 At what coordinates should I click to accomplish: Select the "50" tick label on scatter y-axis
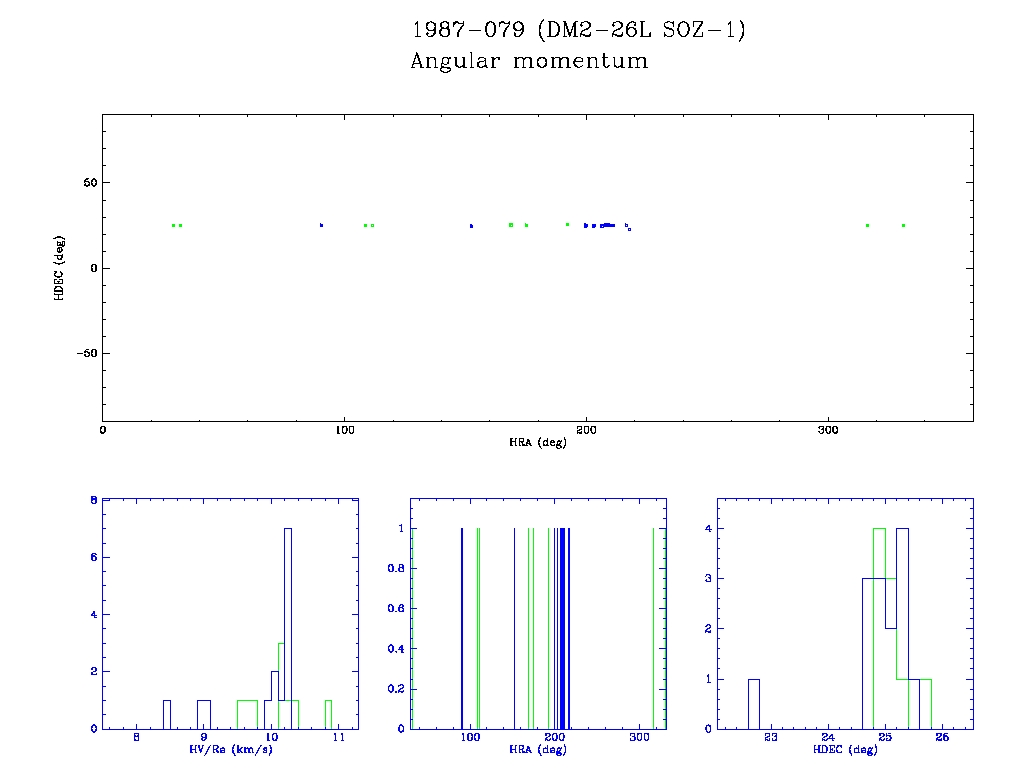pyautogui.click(x=89, y=183)
